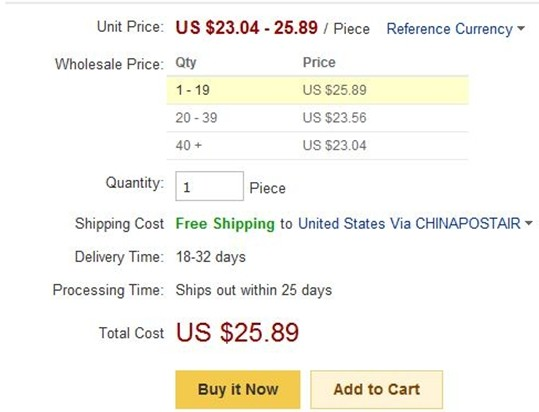The width and height of the screenshot is (539, 412).
Task: Click the caret arrow beside Reference Currency
Action: click(521, 28)
